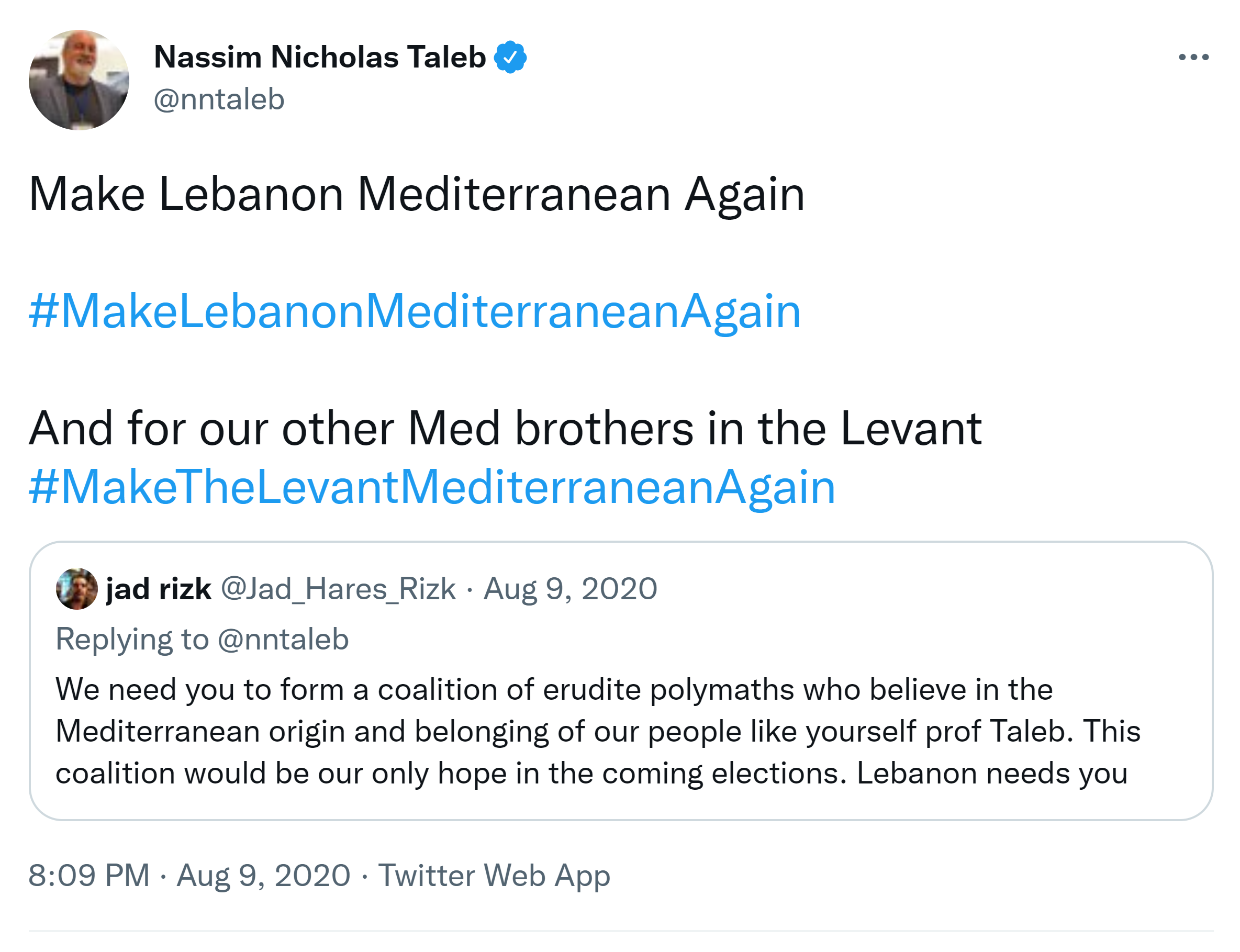Viewport: 1240px width, 952px height.
Task: Click "Make Lebanon Mediterranean Again" tweet text
Action: point(417,194)
